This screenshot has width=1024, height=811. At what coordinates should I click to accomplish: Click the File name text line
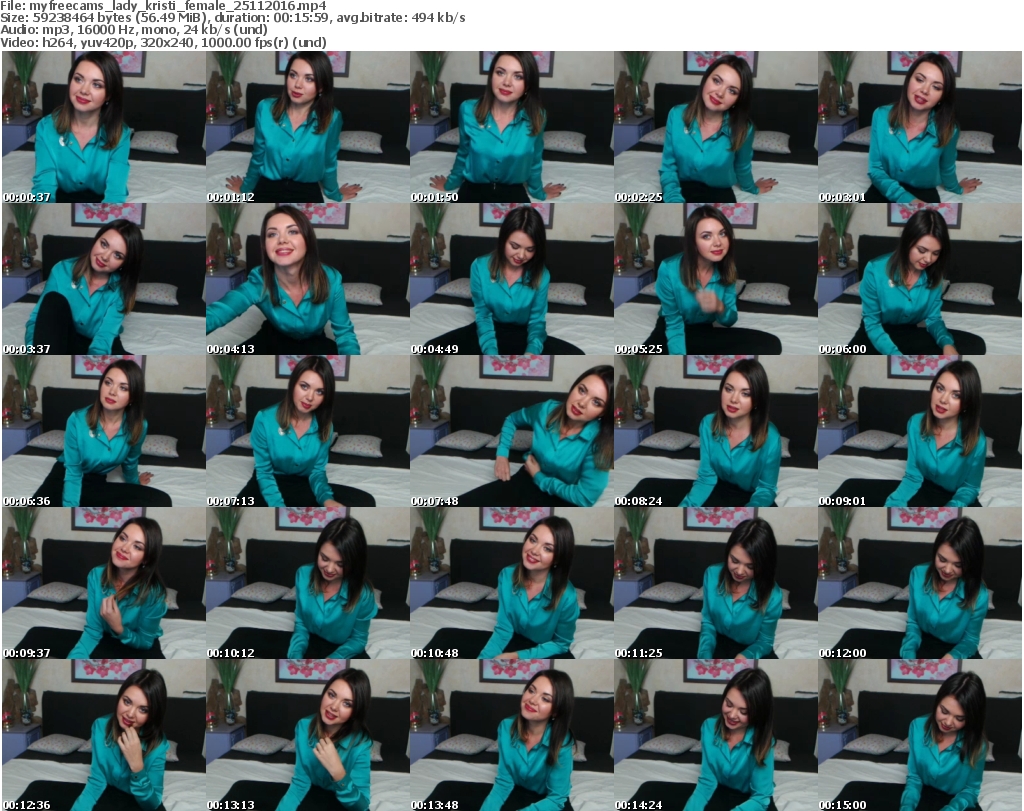pos(163,5)
